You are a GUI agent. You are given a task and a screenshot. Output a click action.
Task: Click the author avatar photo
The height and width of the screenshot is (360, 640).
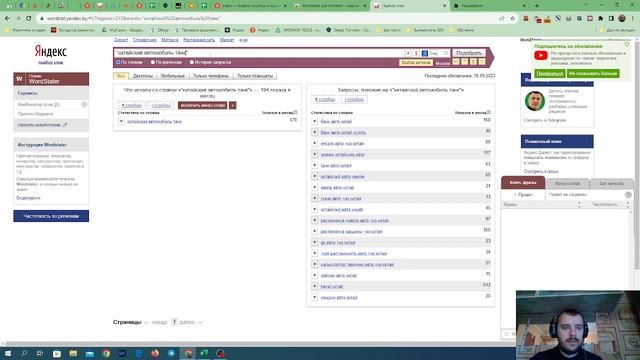click(x=535, y=101)
